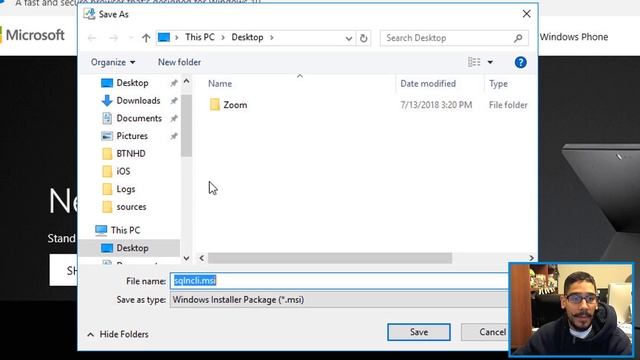Click Desktop in the address breadcrumb
The image size is (640, 360).
tap(247, 37)
